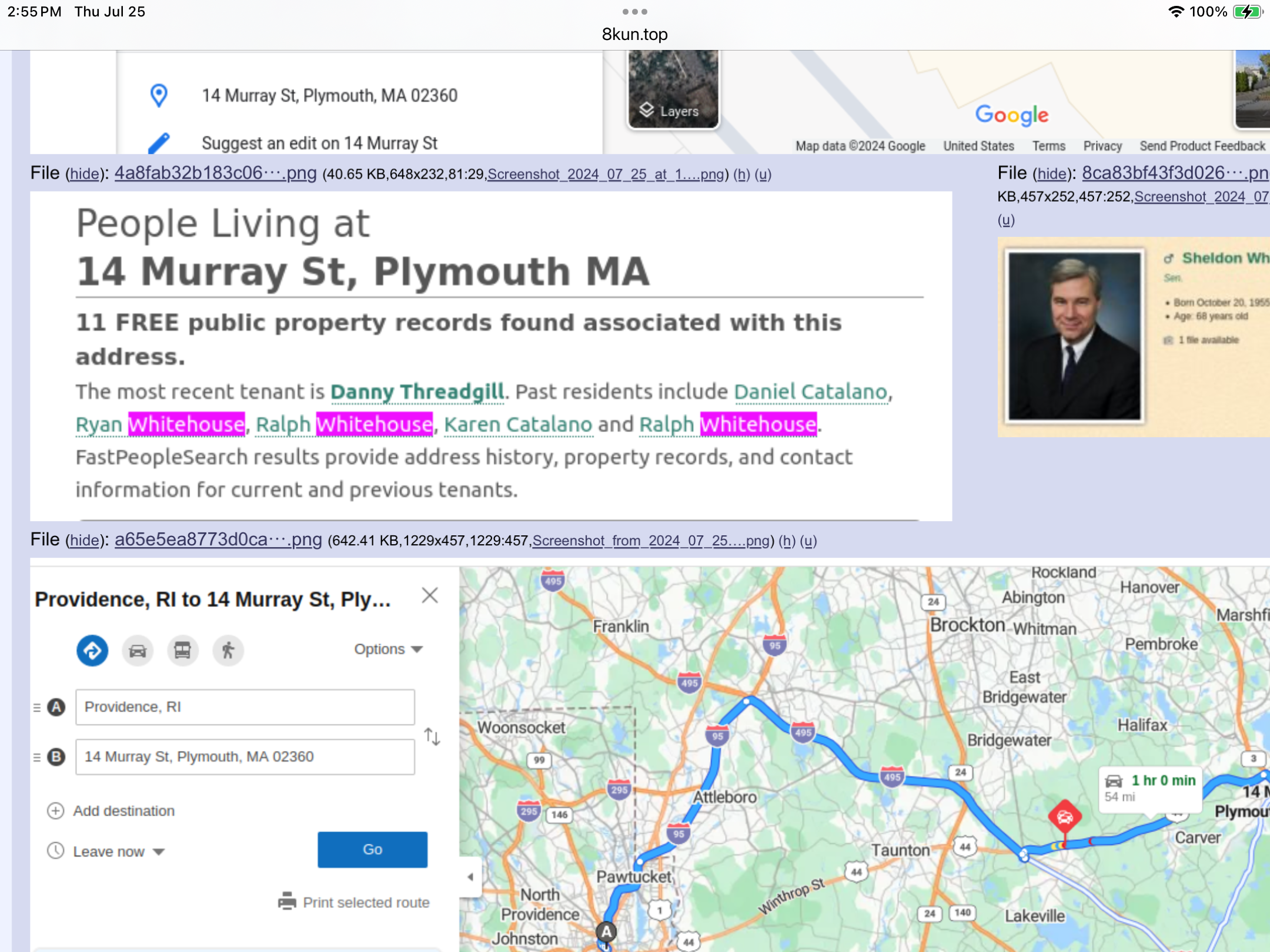
Task: Select the walking mode icon
Action: pos(228,650)
